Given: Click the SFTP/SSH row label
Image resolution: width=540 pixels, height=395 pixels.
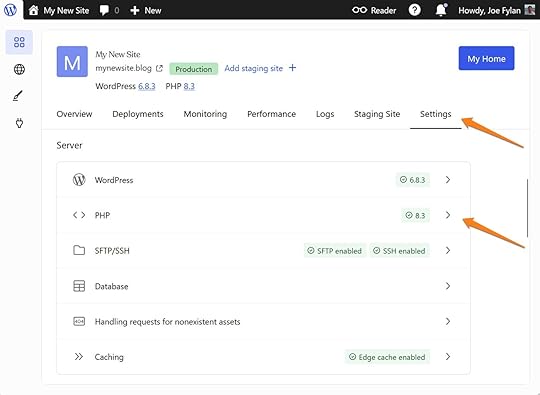Looking at the screenshot, I should 112,251.
